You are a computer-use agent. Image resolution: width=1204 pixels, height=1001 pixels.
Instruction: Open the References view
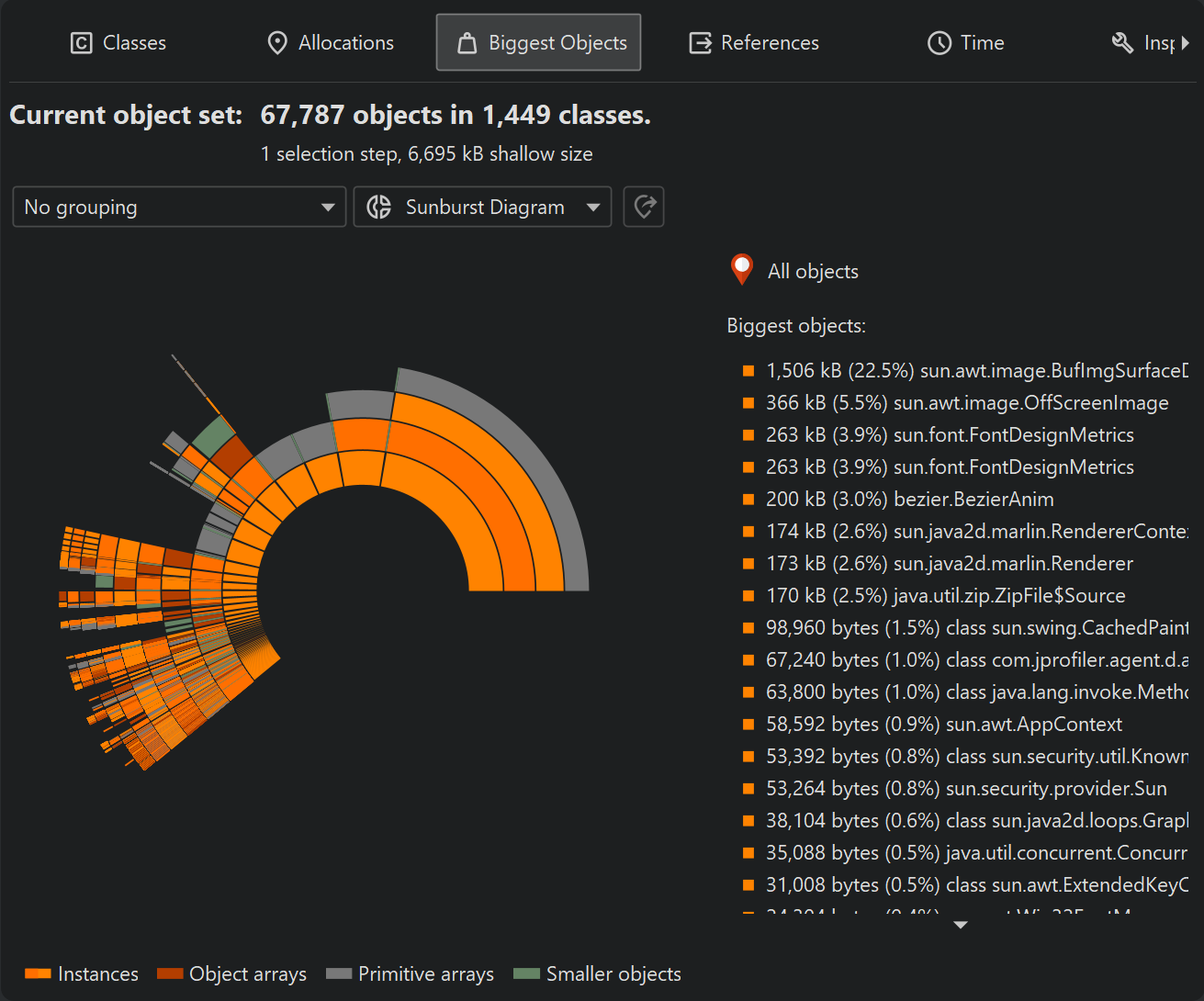click(x=754, y=43)
